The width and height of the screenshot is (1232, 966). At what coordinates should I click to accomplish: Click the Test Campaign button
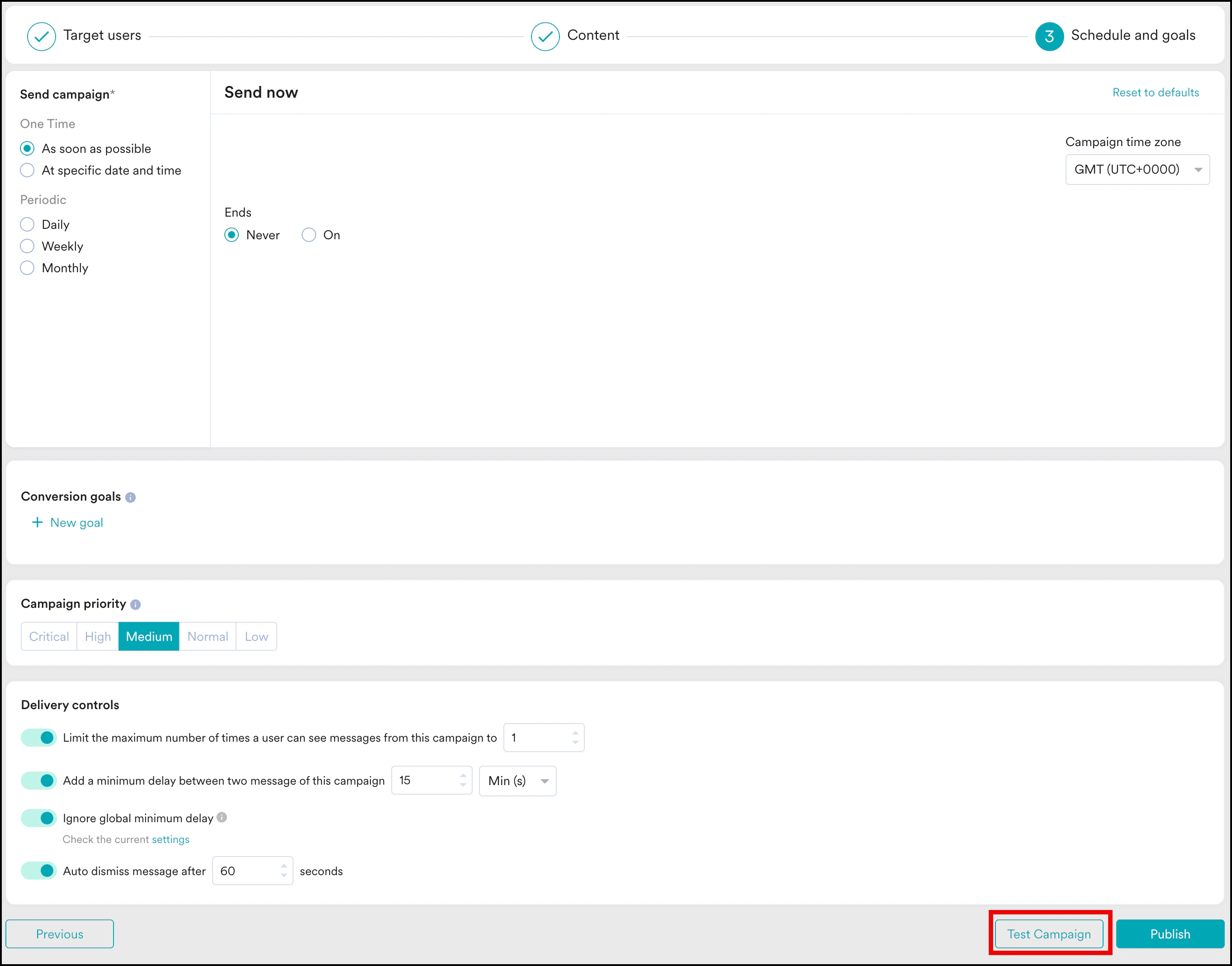(x=1049, y=934)
